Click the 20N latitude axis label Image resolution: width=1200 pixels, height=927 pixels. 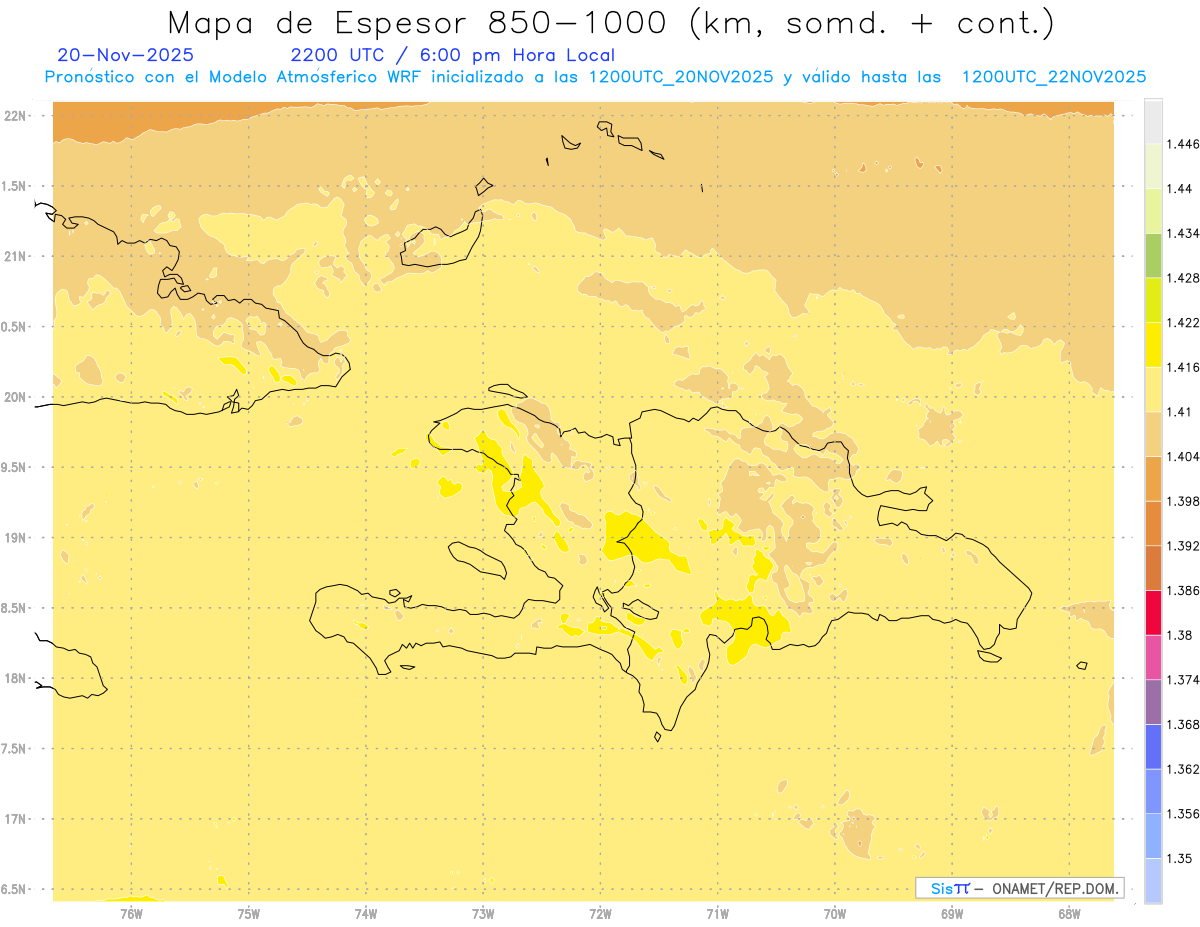(x=15, y=397)
